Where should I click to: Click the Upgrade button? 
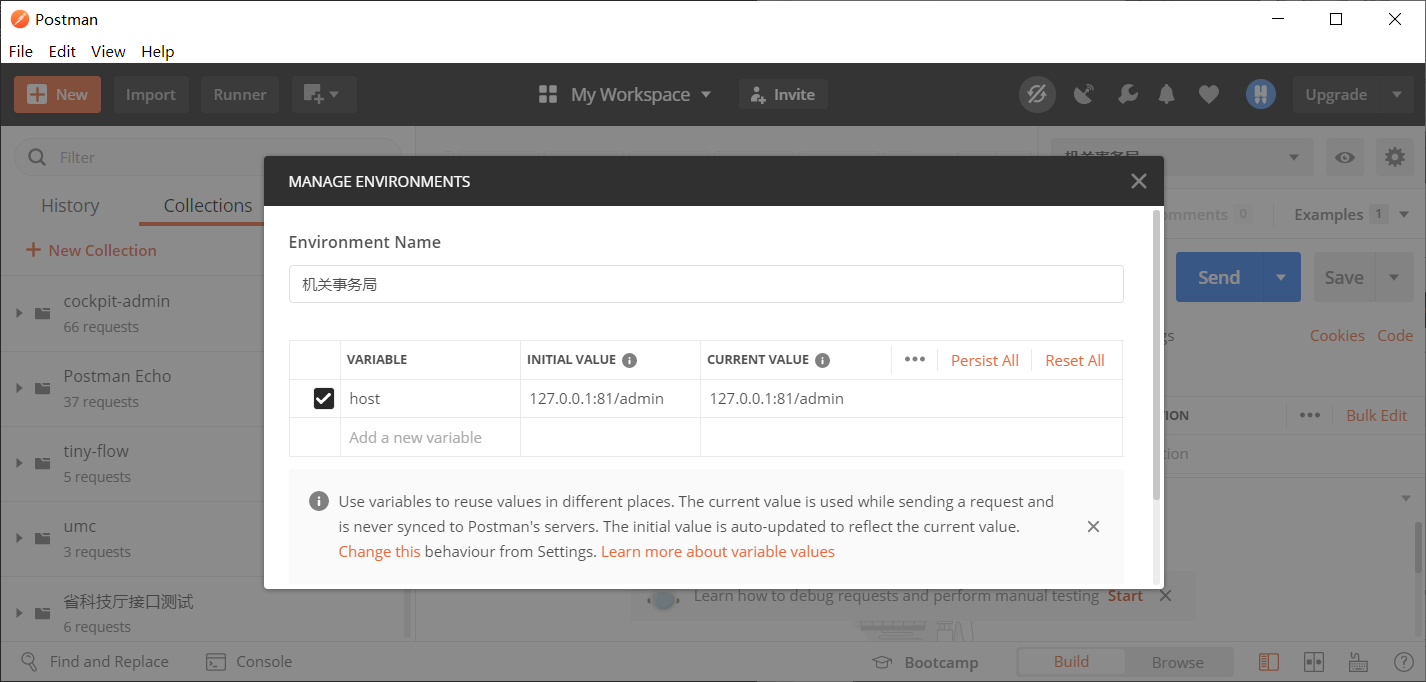[1336, 95]
